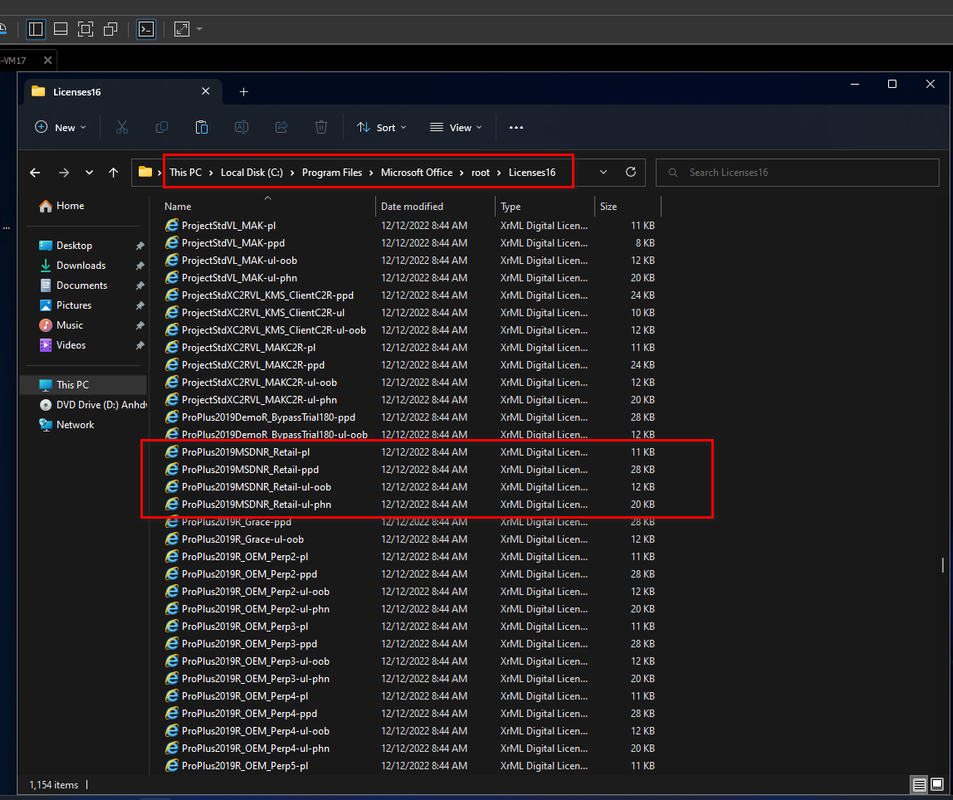Expand the root chevron before This PC in address bar
This screenshot has width=953, height=800.
[160, 173]
